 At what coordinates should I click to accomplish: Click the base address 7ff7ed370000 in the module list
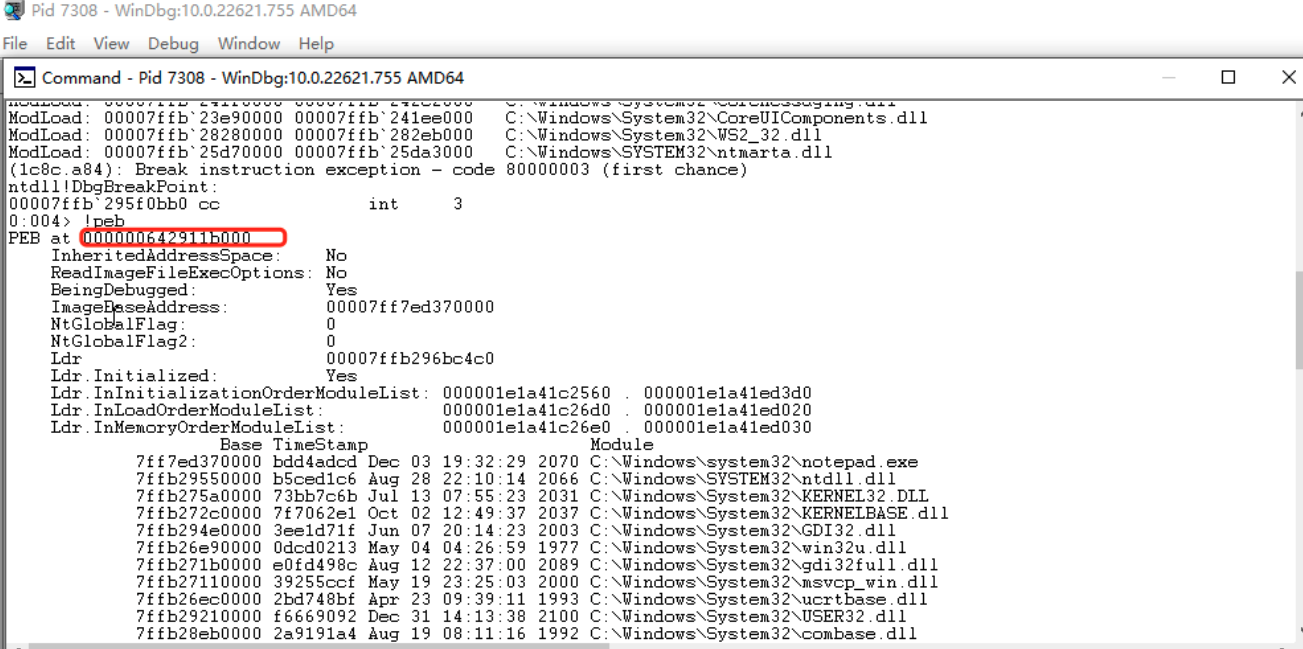tap(199, 462)
